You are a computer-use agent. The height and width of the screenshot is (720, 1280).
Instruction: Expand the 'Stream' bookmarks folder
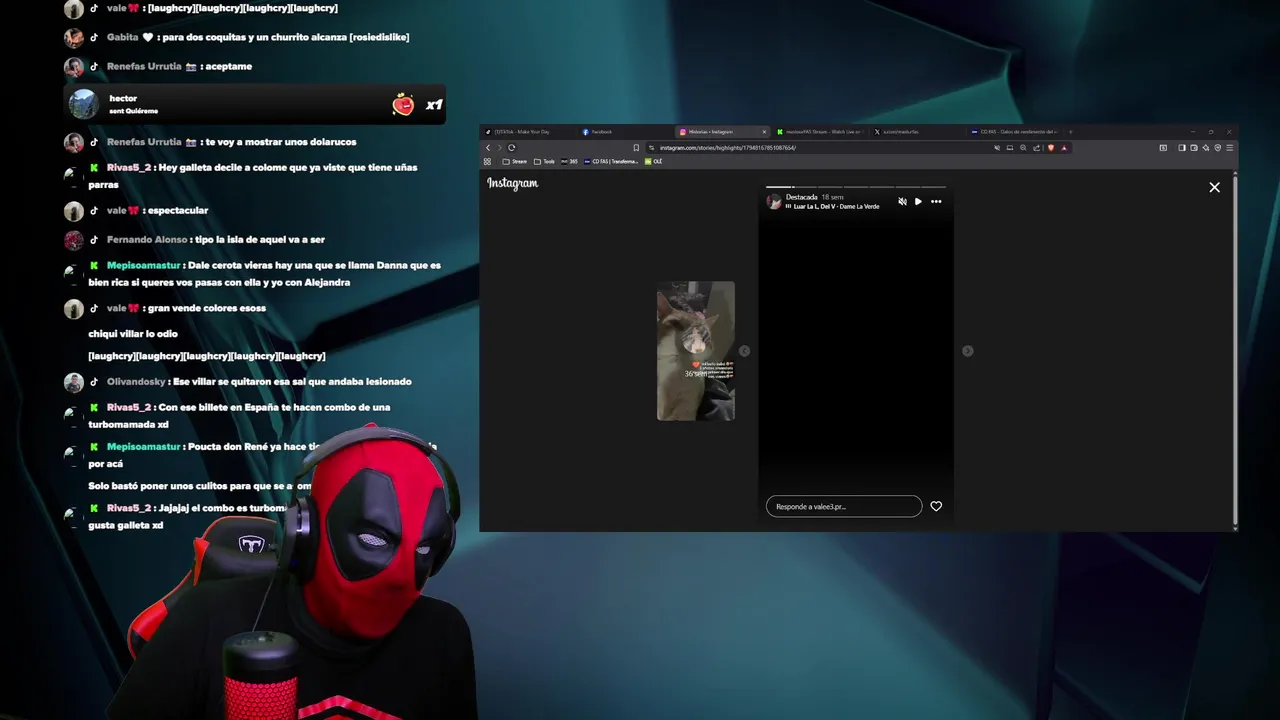point(514,161)
